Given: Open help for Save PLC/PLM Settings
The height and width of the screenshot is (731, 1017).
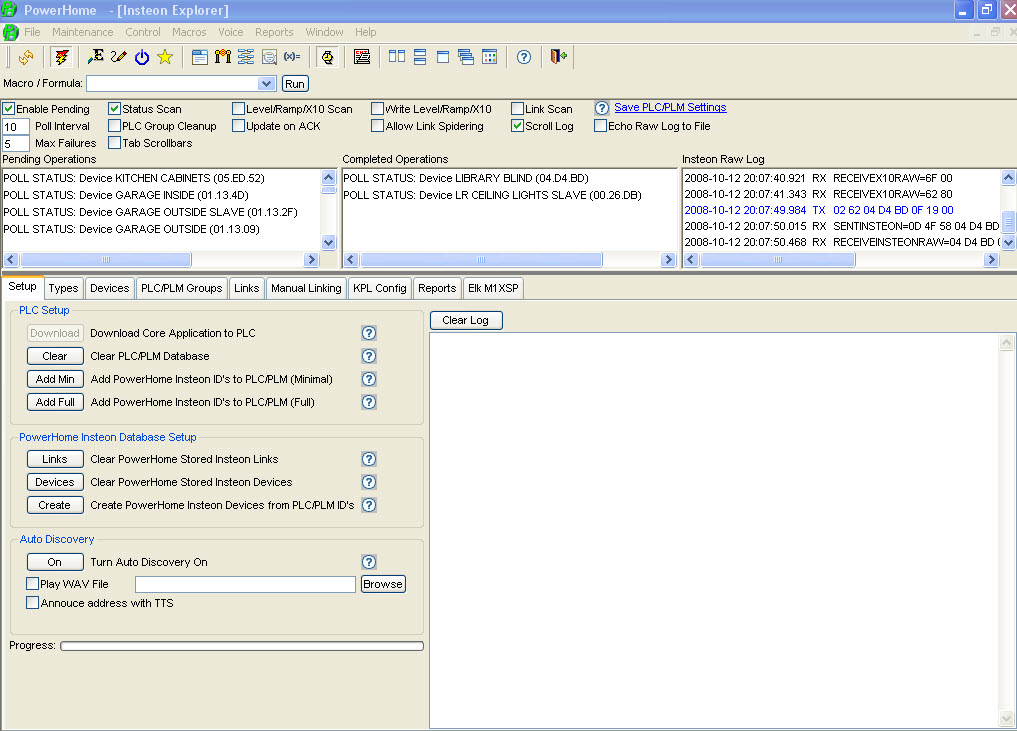Looking at the screenshot, I should tap(602, 108).
